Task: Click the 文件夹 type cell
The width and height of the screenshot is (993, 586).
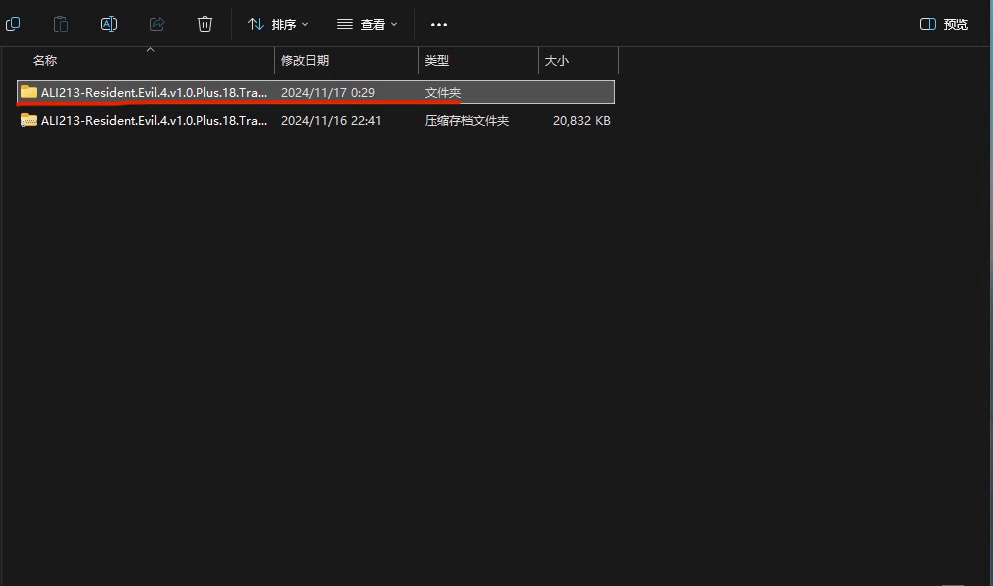Action: point(443,92)
